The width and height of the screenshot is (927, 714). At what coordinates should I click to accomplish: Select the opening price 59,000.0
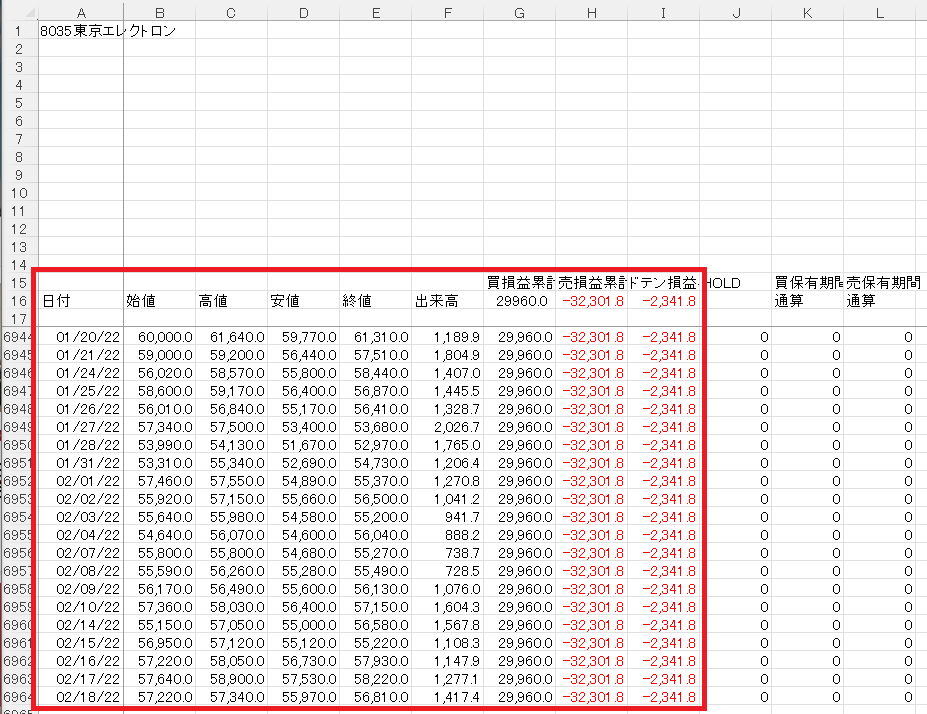[160, 355]
